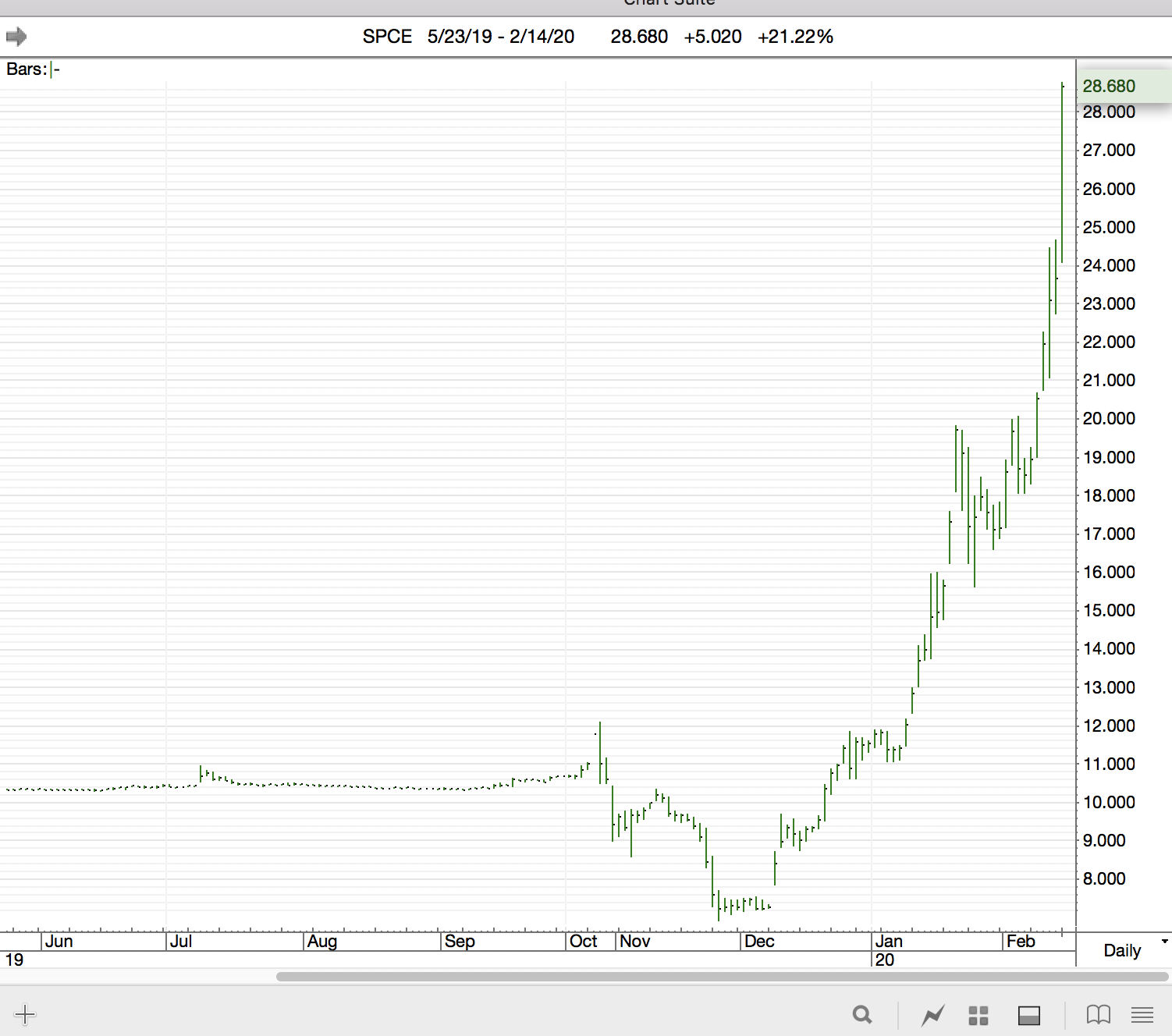The image size is (1172, 1036).
Task: Click the Jan label on time axis
Action: (889, 941)
